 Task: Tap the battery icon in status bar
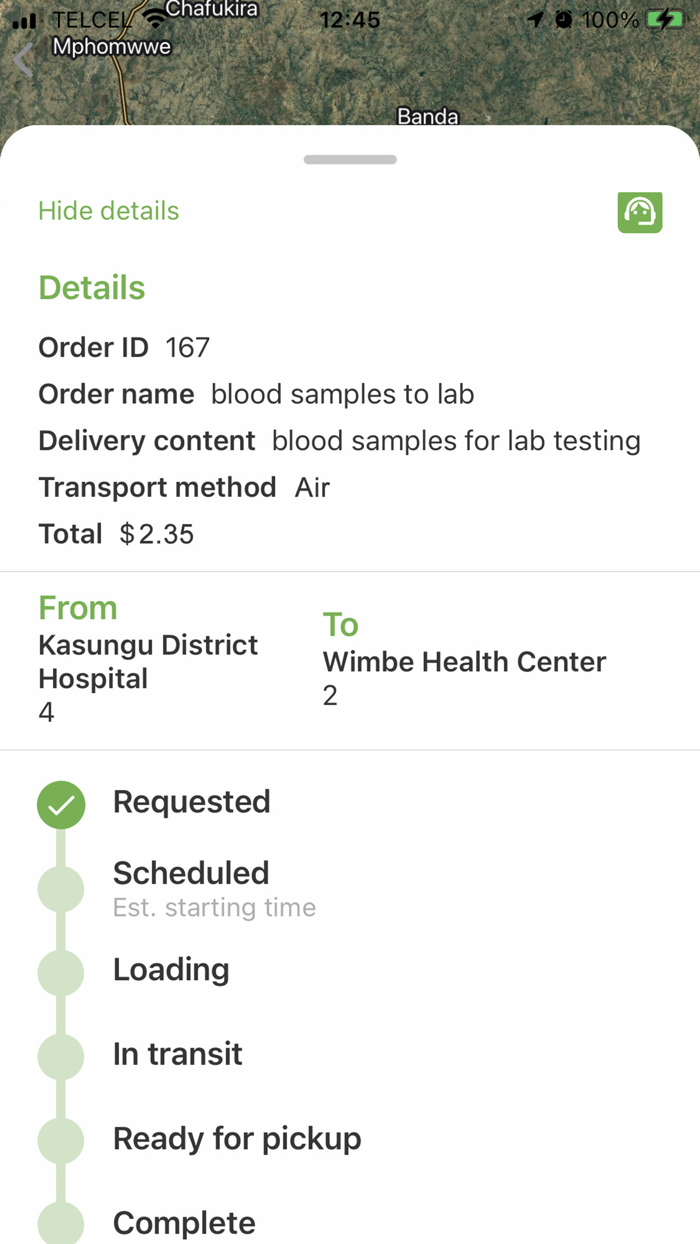(x=664, y=19)
